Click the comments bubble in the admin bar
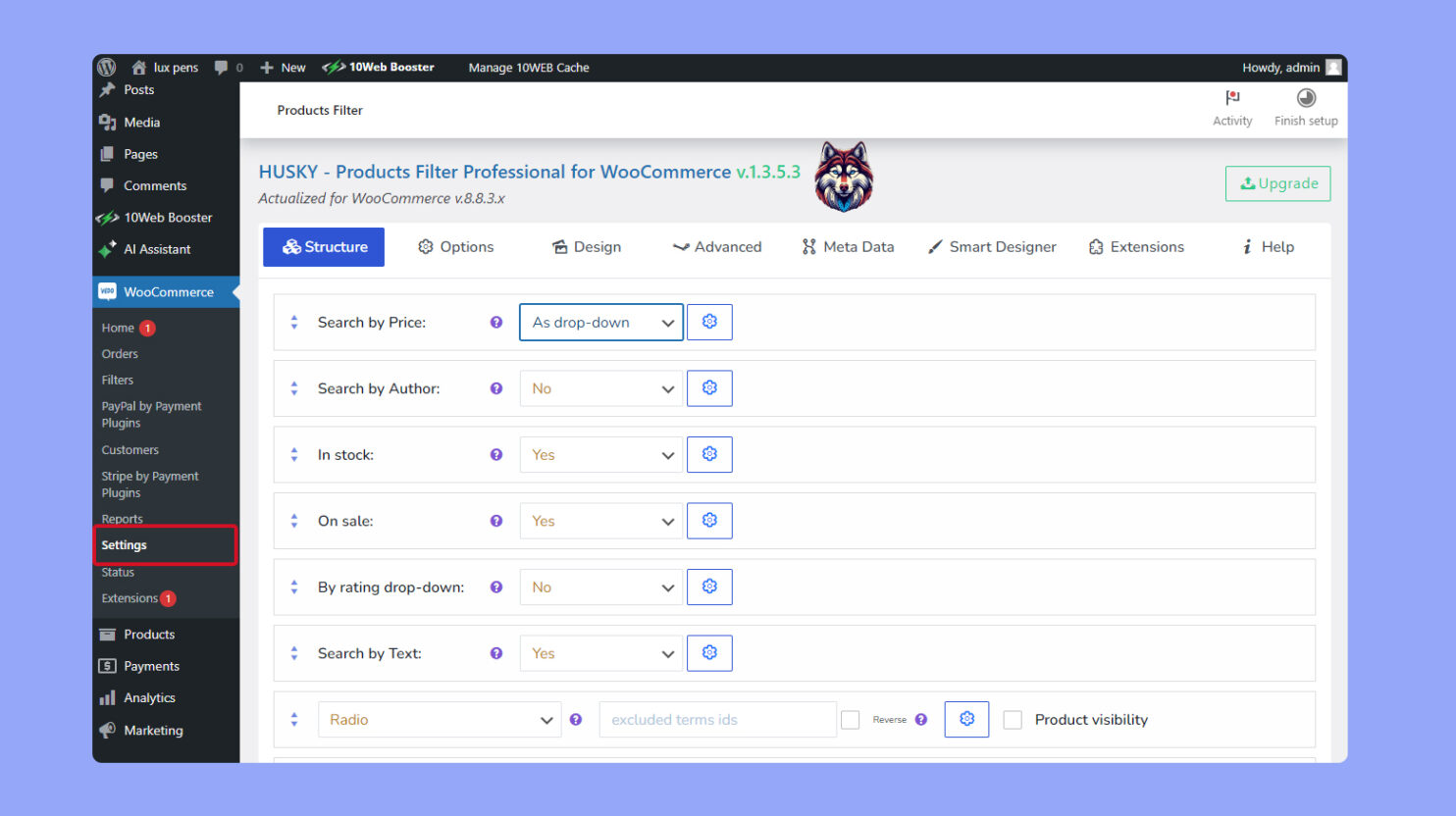 (224, 67)
